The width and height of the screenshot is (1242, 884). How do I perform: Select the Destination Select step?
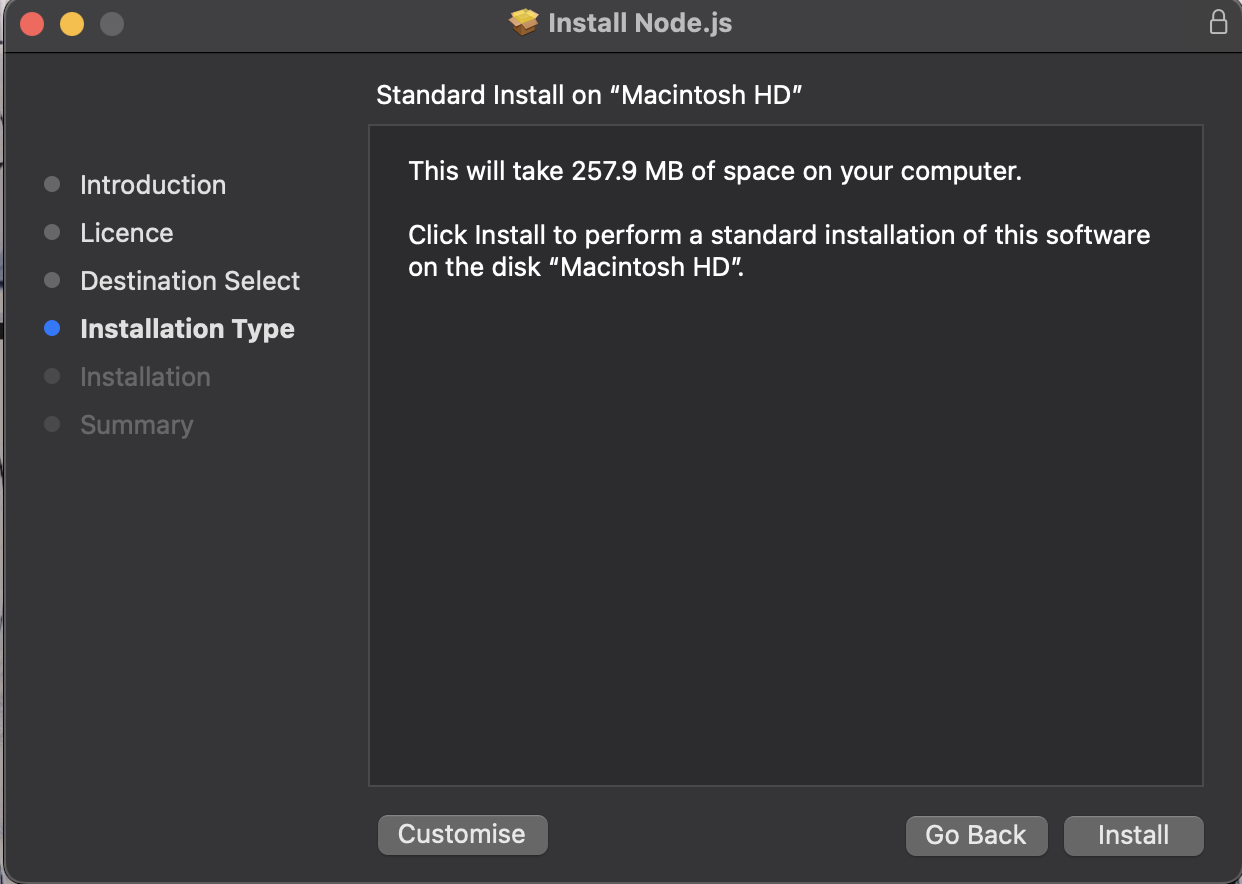(189, 281)
